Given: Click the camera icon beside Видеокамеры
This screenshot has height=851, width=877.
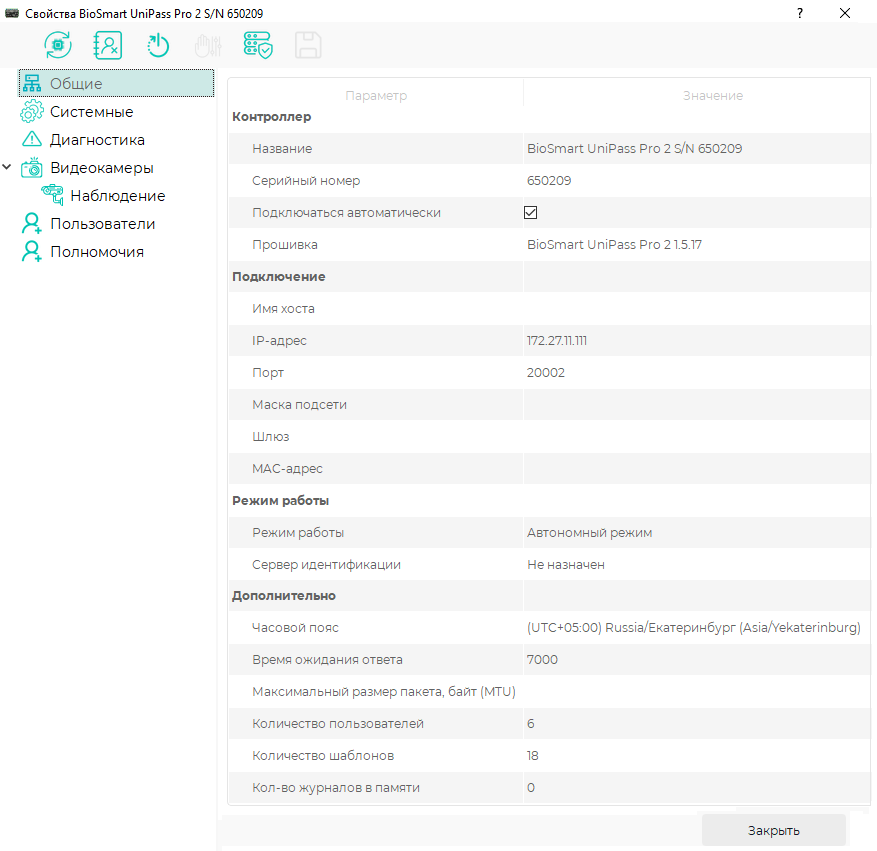Looking at the screenshot, I should (x=32, y=167).
